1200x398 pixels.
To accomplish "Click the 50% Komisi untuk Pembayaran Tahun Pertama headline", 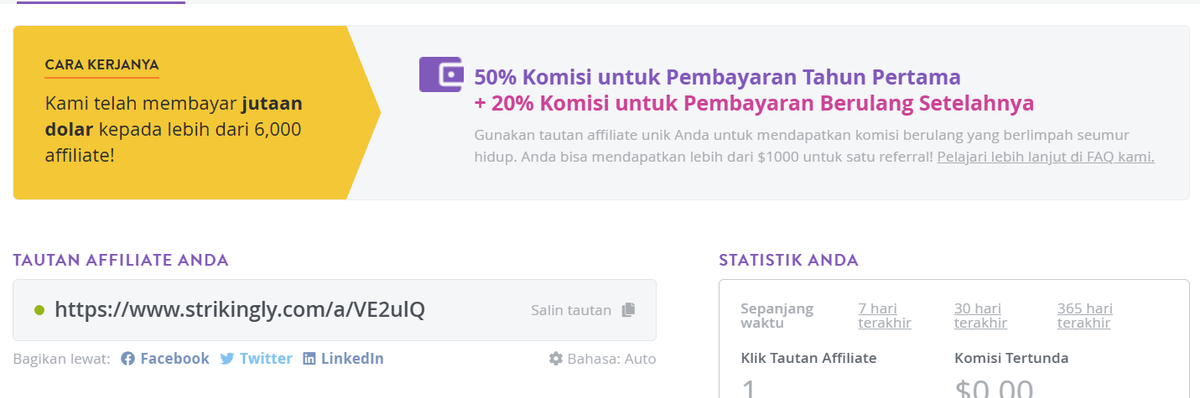I will [717, 76].
